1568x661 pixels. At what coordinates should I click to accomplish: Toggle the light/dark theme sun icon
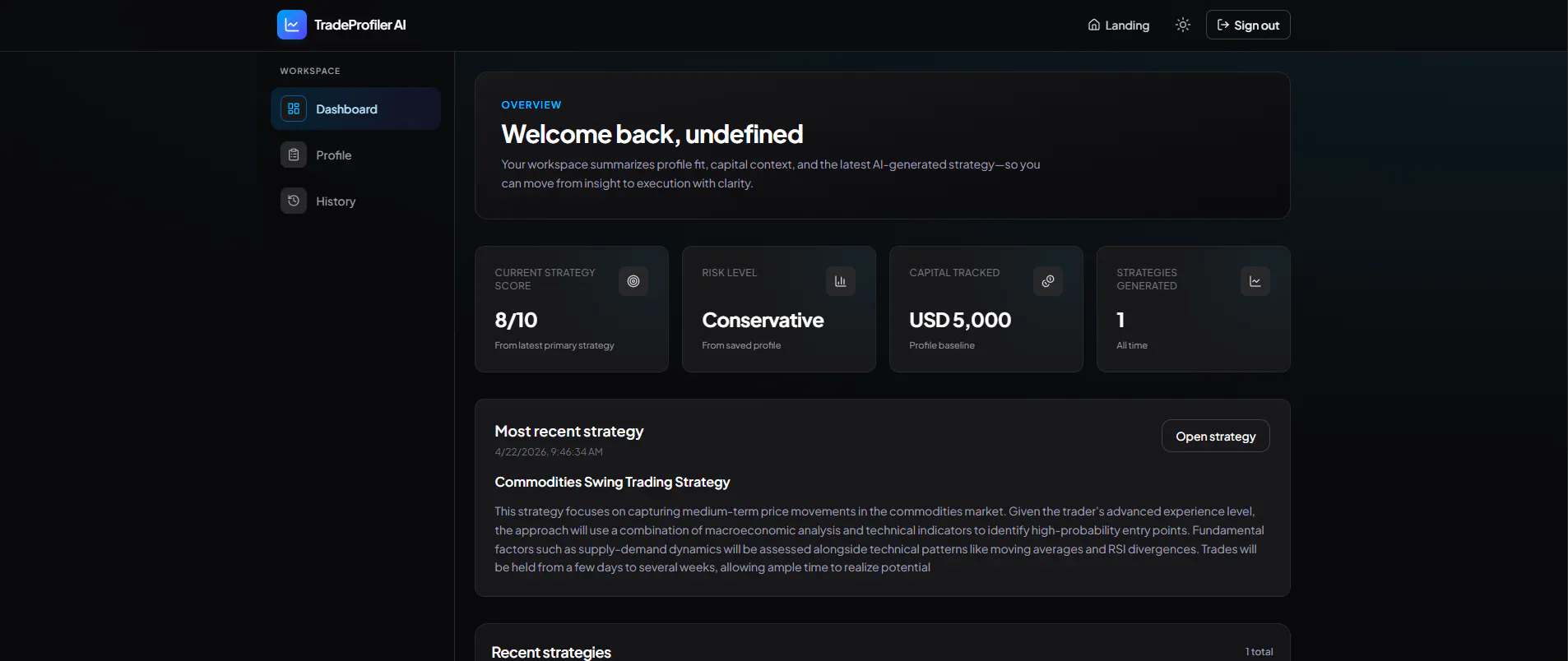[x=1183, y=25]
